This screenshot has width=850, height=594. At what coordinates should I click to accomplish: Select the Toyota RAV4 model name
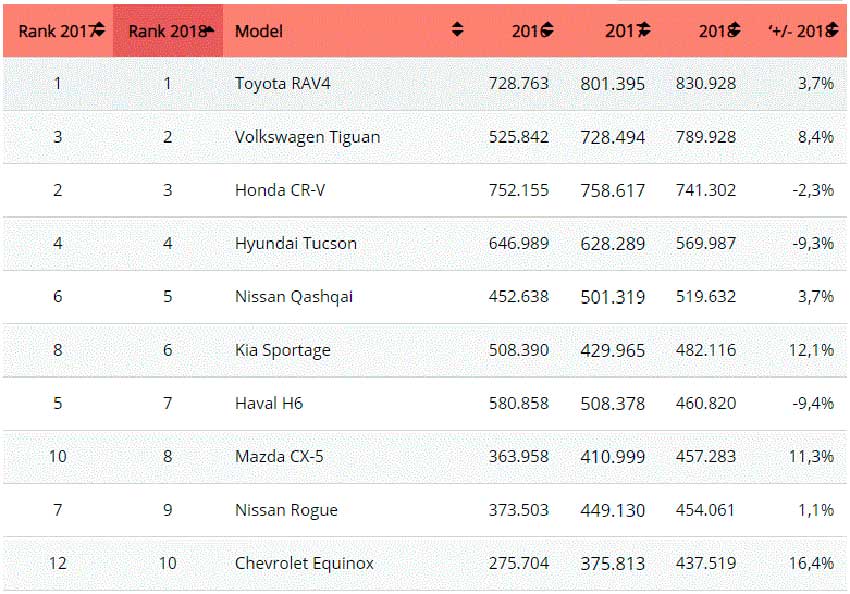tap(282, 83)
